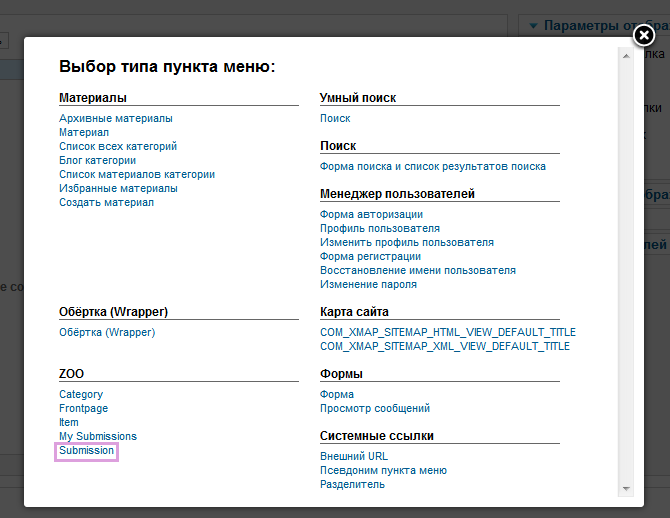This screenshot has width=670, height=518.
Task: Close the menu item type dialog
Action: 644,36
